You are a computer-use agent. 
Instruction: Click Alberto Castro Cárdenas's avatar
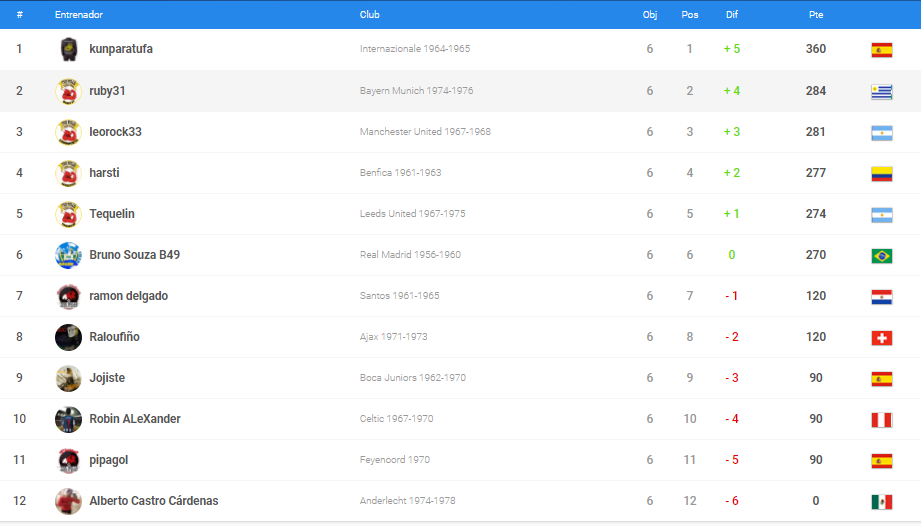click(x=68, y=501)
